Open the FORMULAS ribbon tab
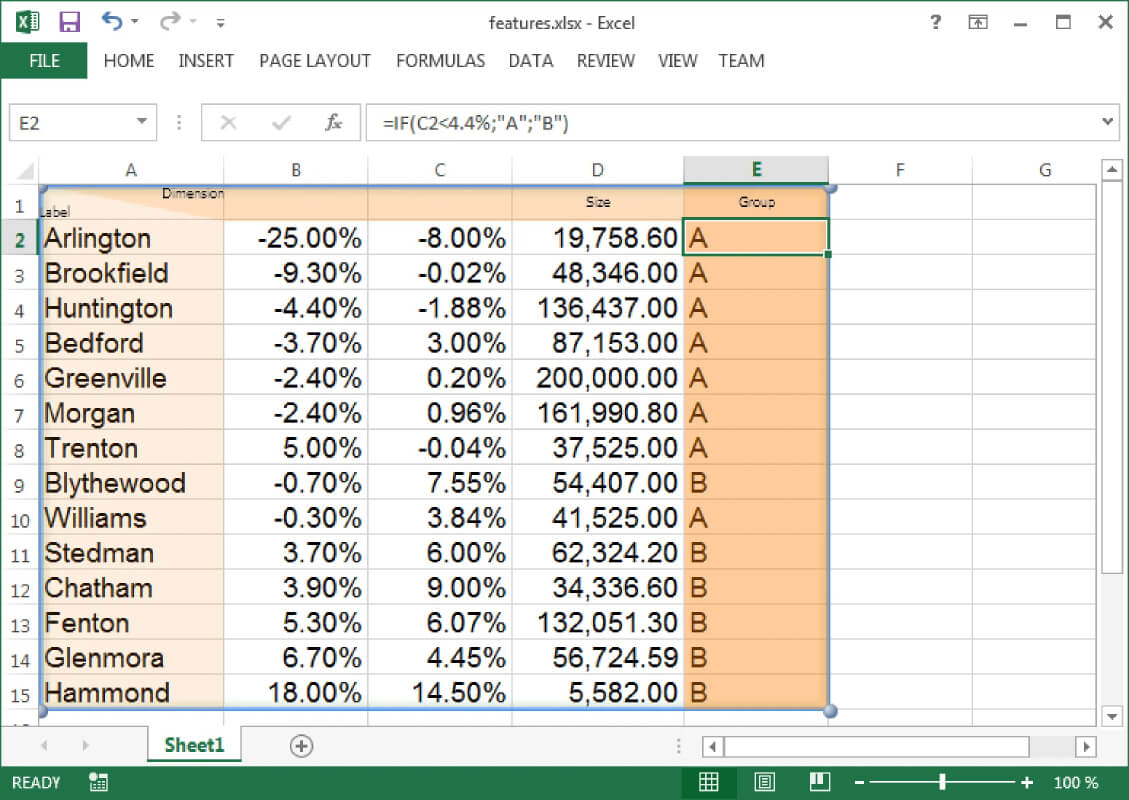This screenshot has height=800, width=1129. 440,60
